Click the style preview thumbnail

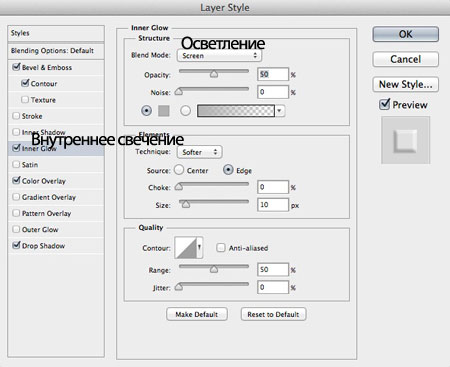tap(405, 140)
